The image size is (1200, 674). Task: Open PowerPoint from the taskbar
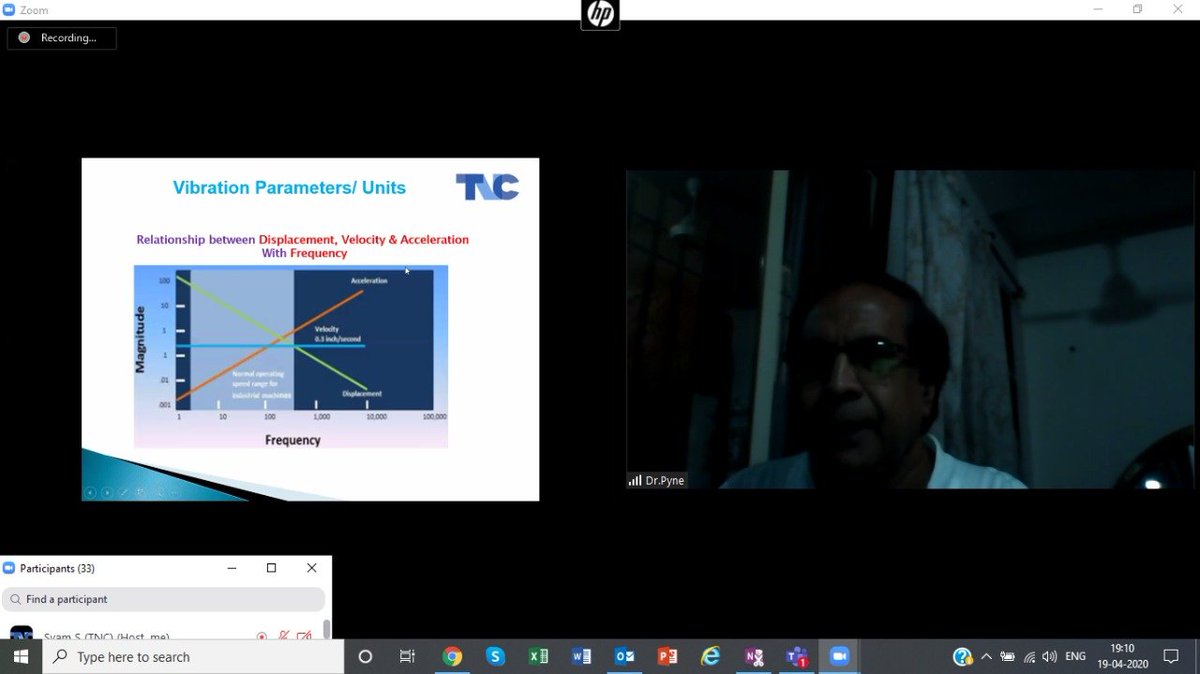667,657
